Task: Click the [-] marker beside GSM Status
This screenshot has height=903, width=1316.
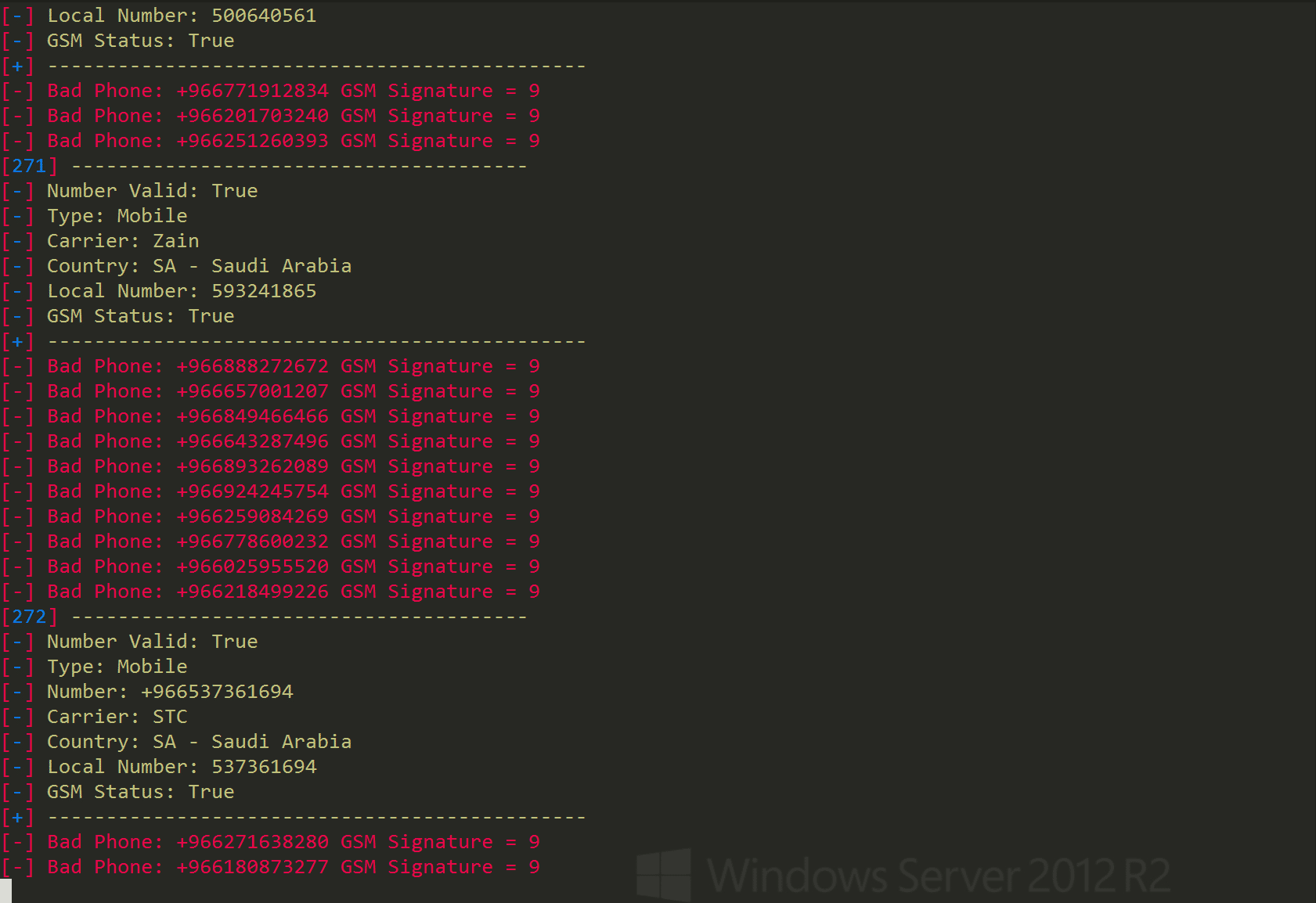Action: point(18,40)
